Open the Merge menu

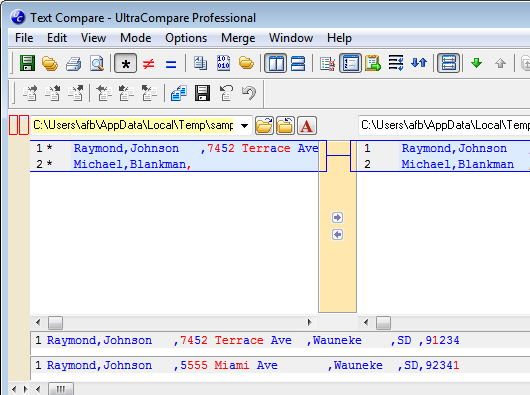[238, 38]
